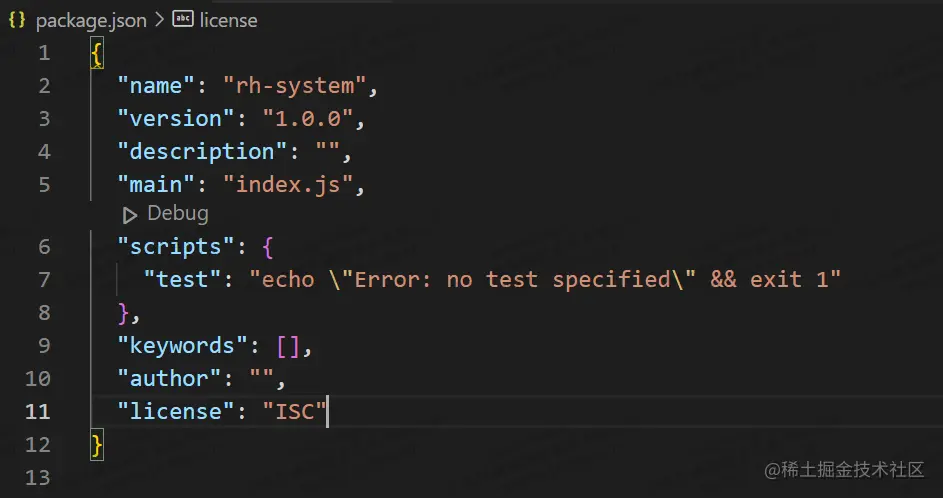
Task: Click line number 6 in the gutter
Action: click(x=44, y=246)
